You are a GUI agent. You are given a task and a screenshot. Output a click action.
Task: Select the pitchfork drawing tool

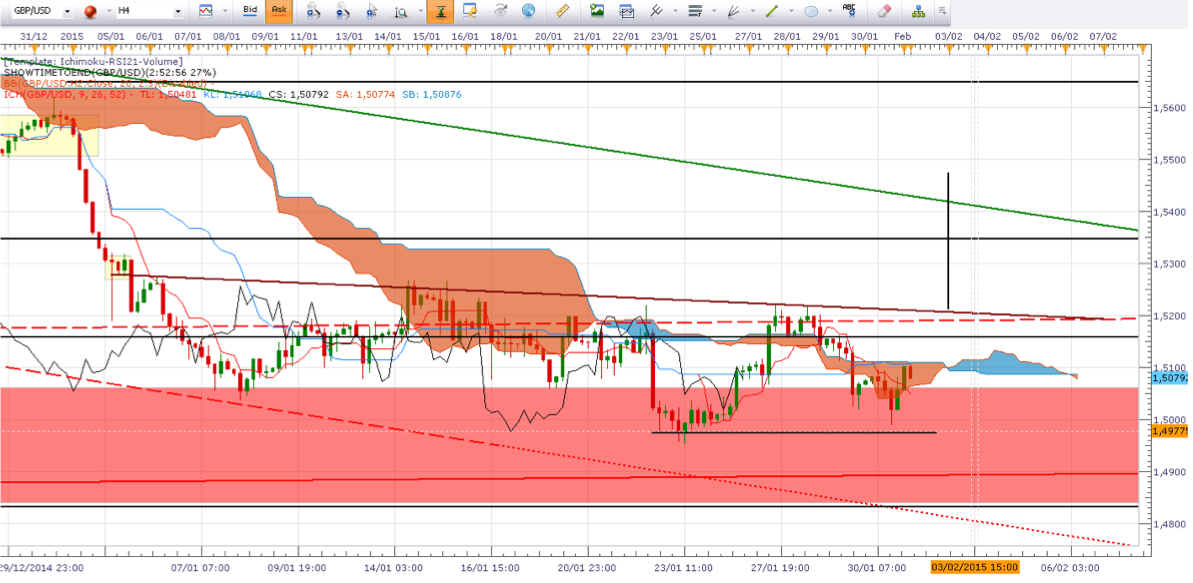656,11
